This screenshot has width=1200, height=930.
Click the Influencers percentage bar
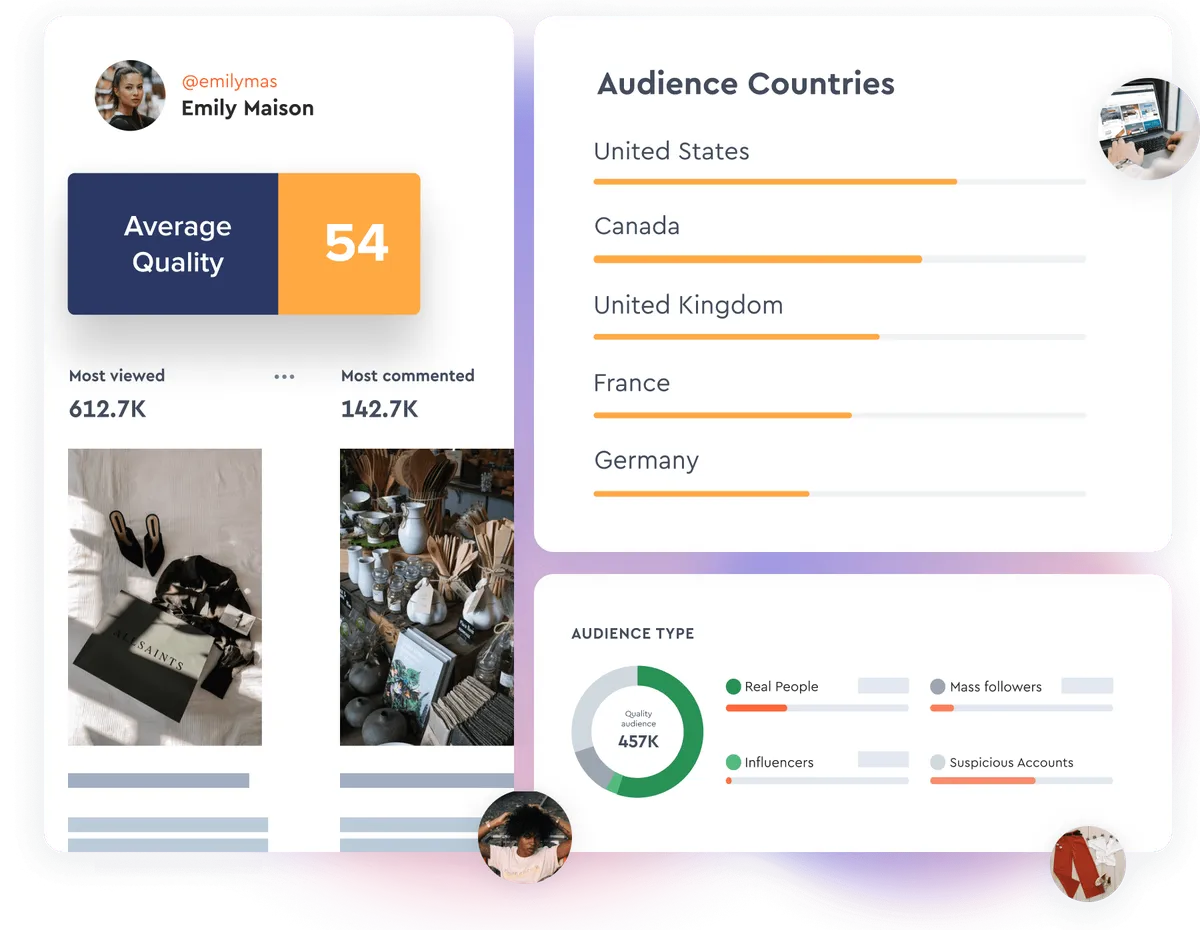817,780
